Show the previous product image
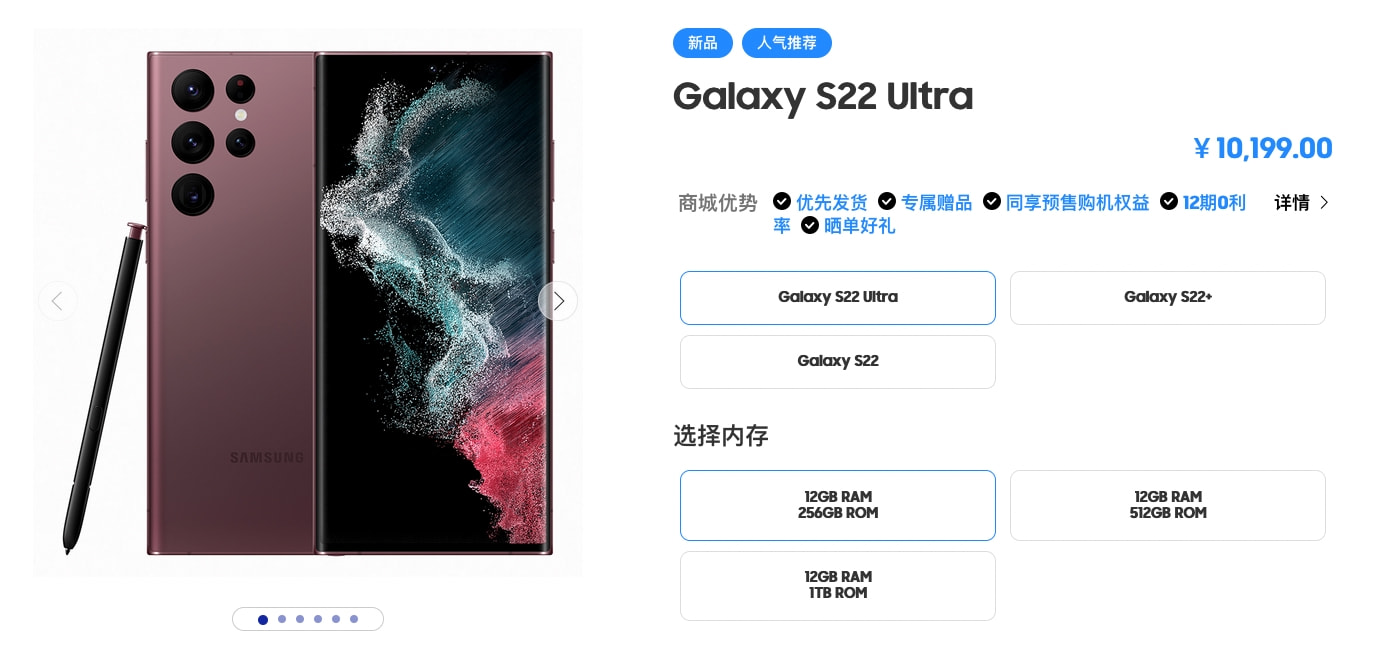 (57, 301)
